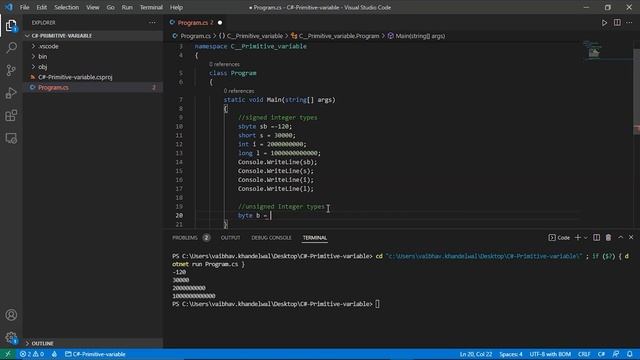Click the flame icon in status bar
Screen dimensions: 640x360
click(x=54, y=354)
